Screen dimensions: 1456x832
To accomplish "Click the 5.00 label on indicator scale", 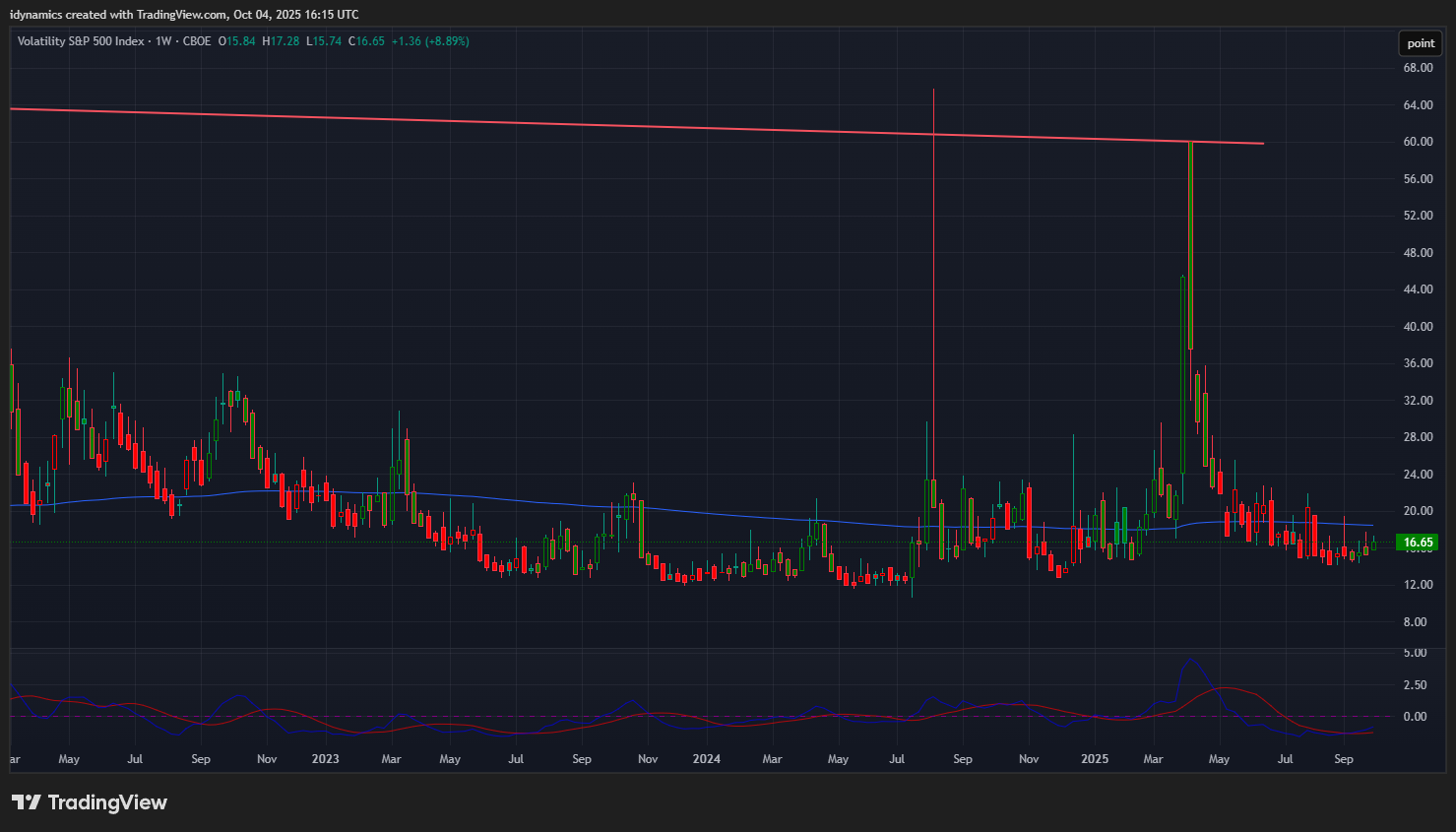I will click(x=1415, y=653).
